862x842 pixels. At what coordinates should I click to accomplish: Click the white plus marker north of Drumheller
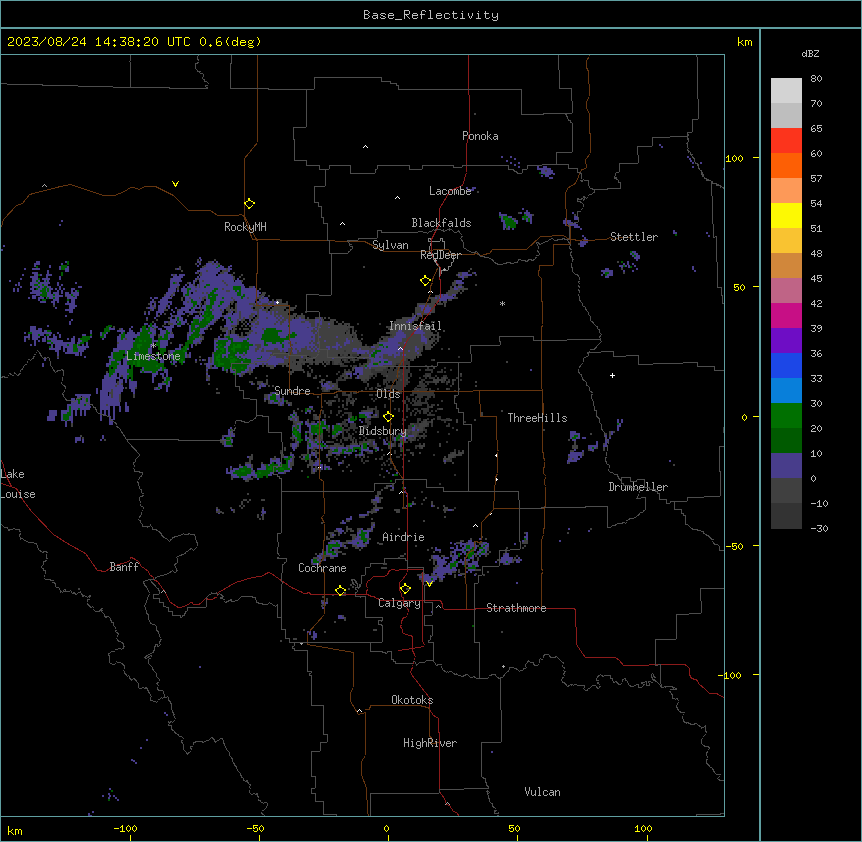pyautogui.click(x=612, y=375)
